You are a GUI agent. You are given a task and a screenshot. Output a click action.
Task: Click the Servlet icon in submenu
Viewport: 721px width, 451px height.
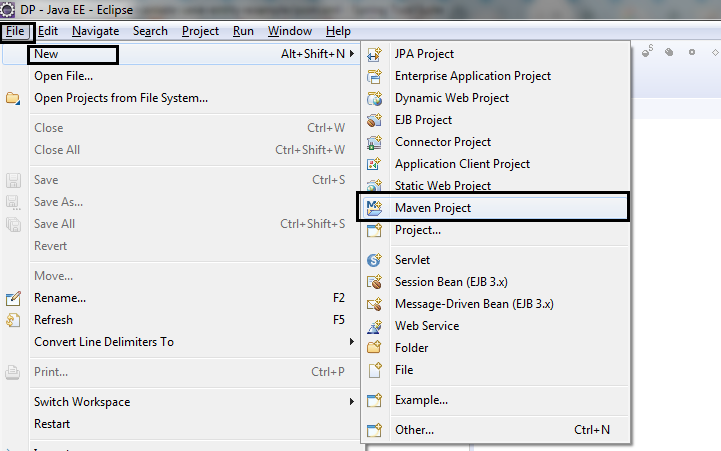(x=375, y=260)
